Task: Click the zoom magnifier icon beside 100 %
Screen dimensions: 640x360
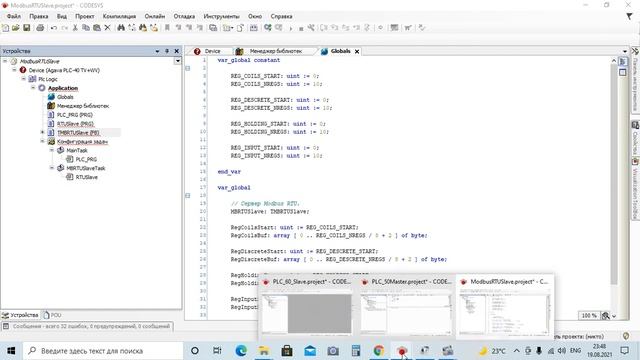Action: click(606, 316)
